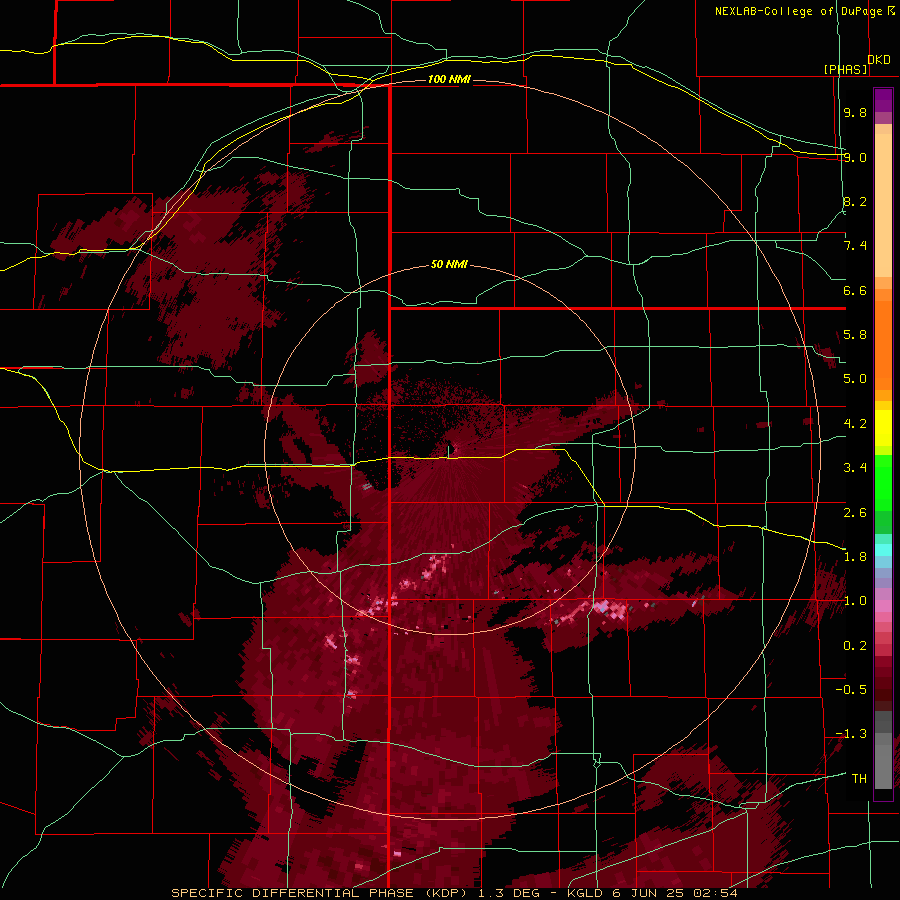Click the 100 NMI range ring label
Viewport: 900px width, 900px height.
449,79
